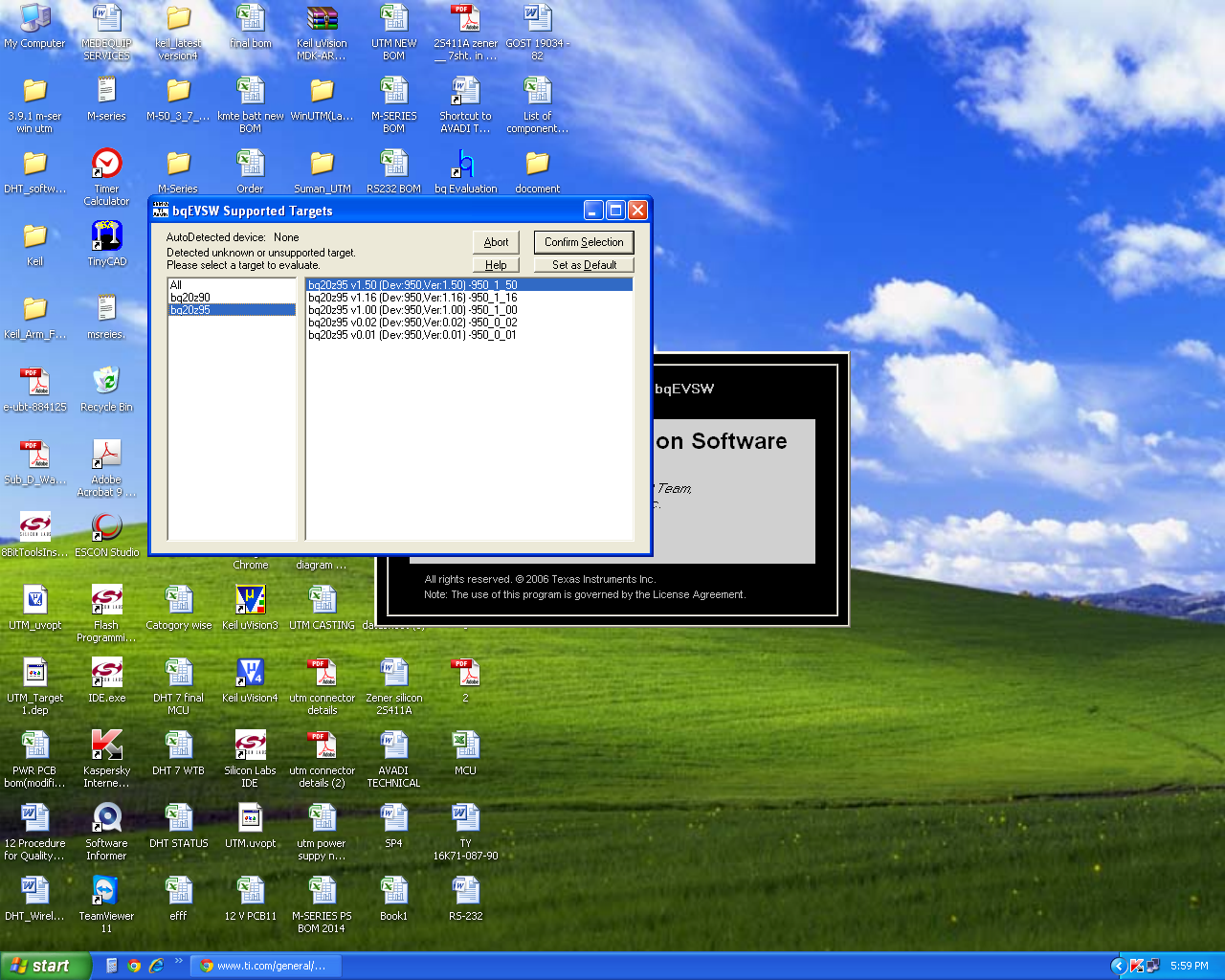1225x980 pixels.
Task: Select the Shortcut to AVADI icon
Action: coord(465,104)
